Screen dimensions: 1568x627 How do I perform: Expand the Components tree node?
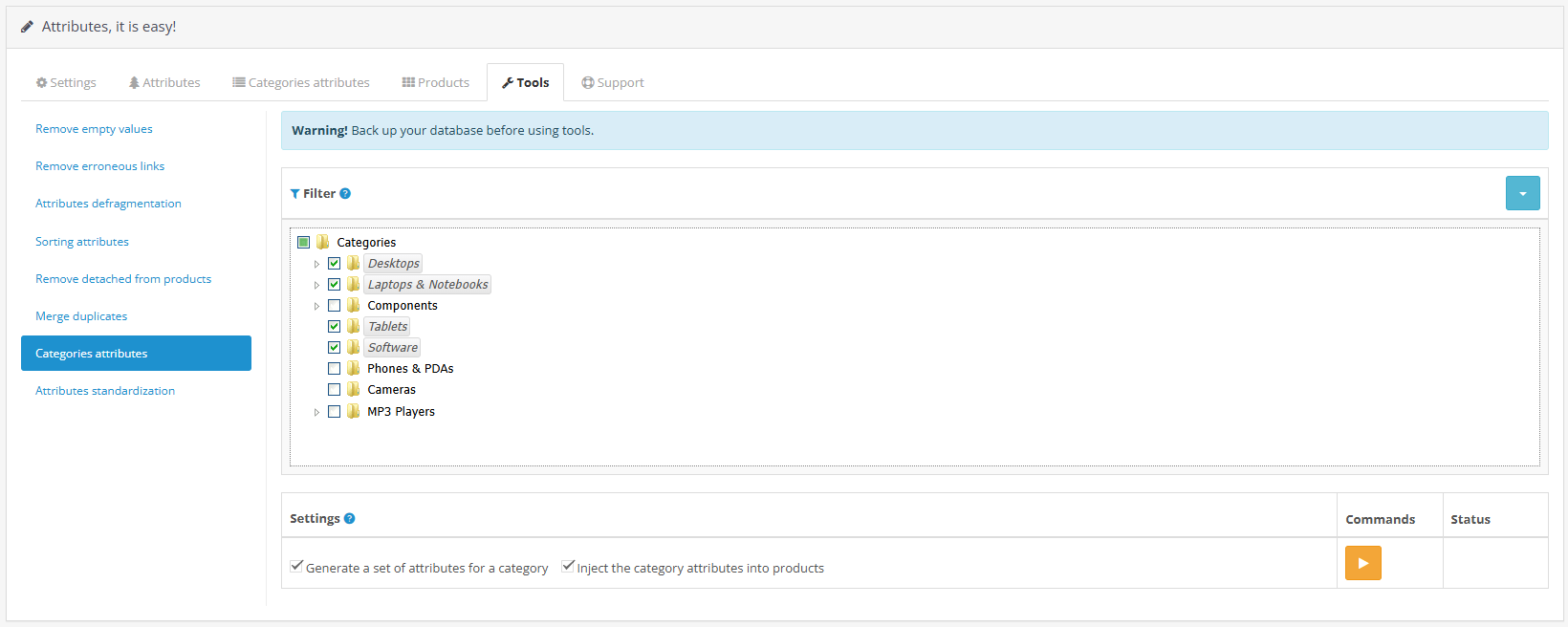pyautogui.click(x=316, y=306)
